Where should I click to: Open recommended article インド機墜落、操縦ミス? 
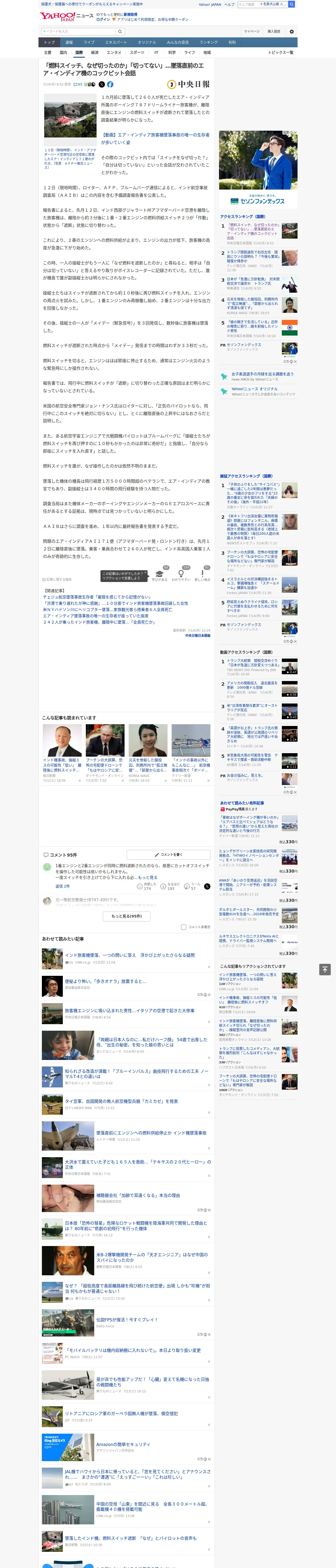click(x=62, y=765)
